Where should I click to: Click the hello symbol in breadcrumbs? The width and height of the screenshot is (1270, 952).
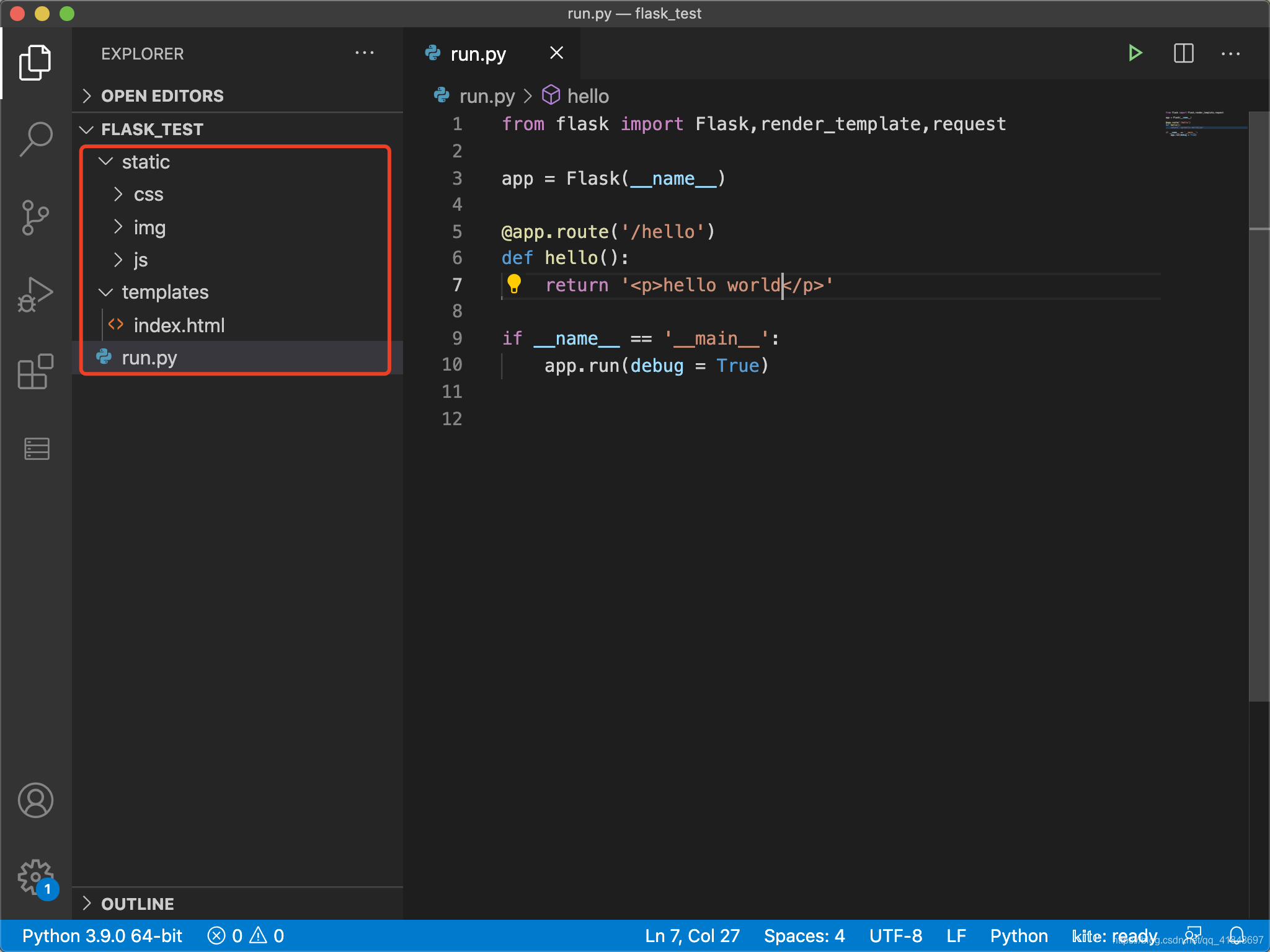(x=587, y=96)
